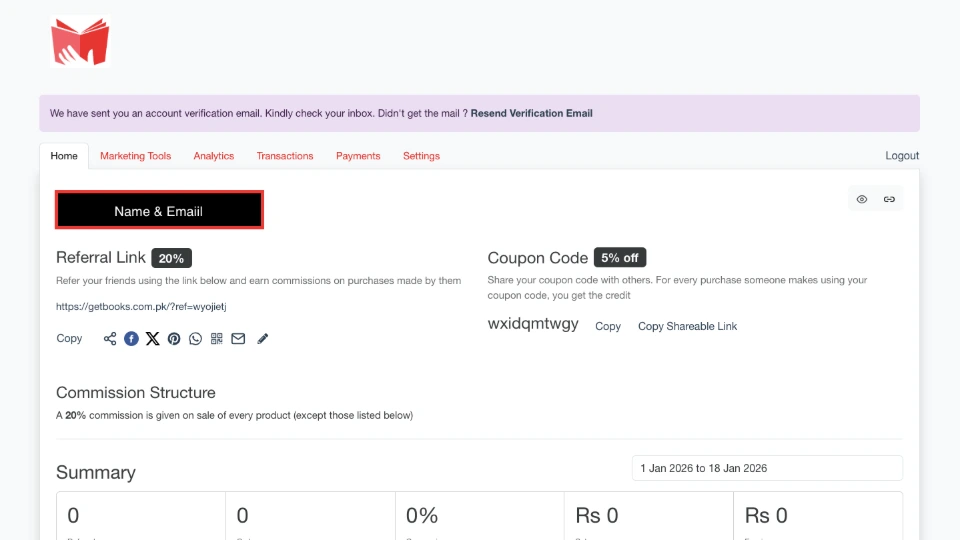Share referral link by email icon
Image resolution: width=960 pixels, height=540 pixels.
click(x=238, y=339)
